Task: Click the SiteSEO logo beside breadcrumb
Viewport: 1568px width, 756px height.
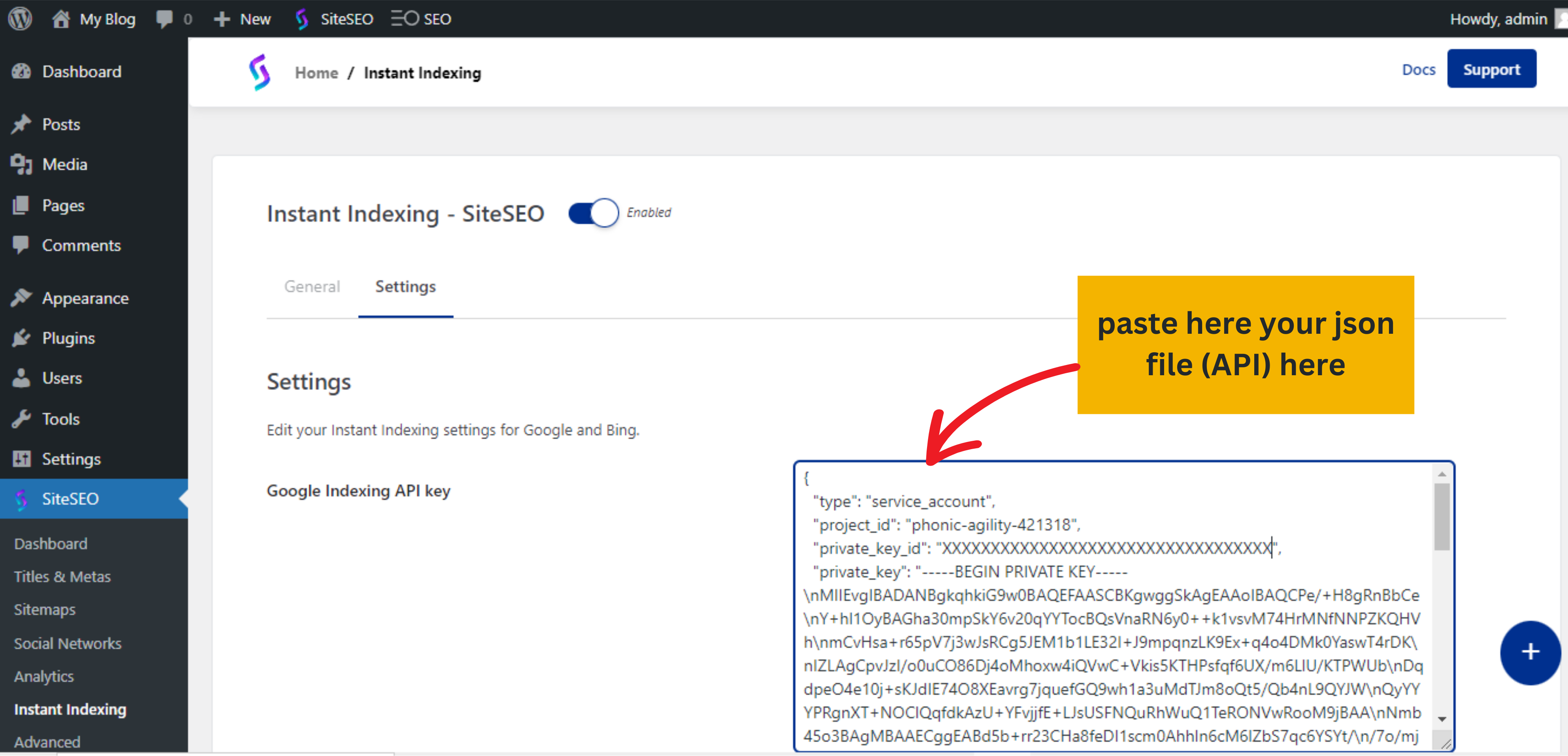Action: (x=259, y=72)
